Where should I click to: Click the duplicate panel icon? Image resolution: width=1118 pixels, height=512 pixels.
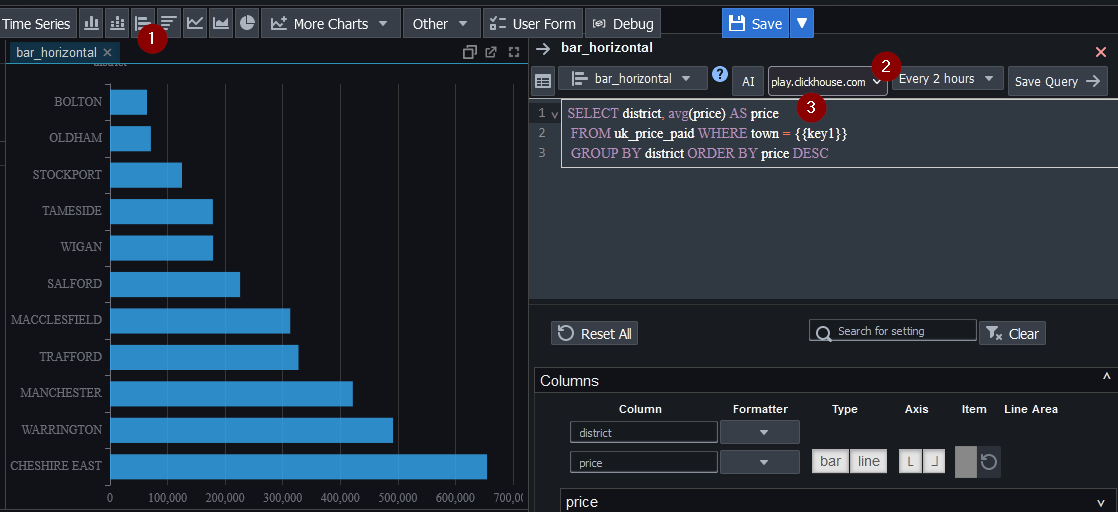pos(469,52)
